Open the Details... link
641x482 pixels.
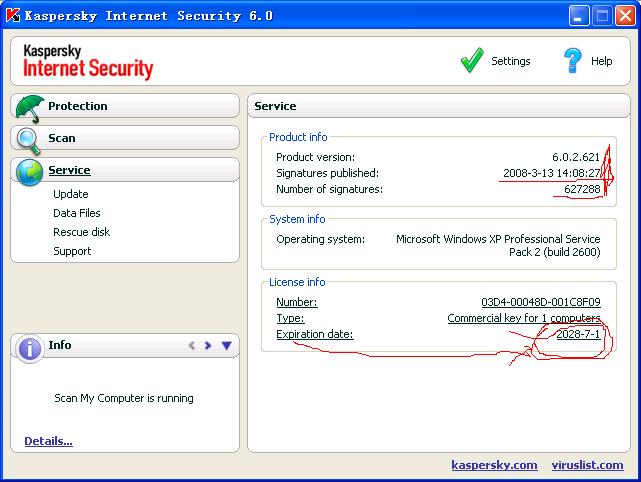coord(48,441)
